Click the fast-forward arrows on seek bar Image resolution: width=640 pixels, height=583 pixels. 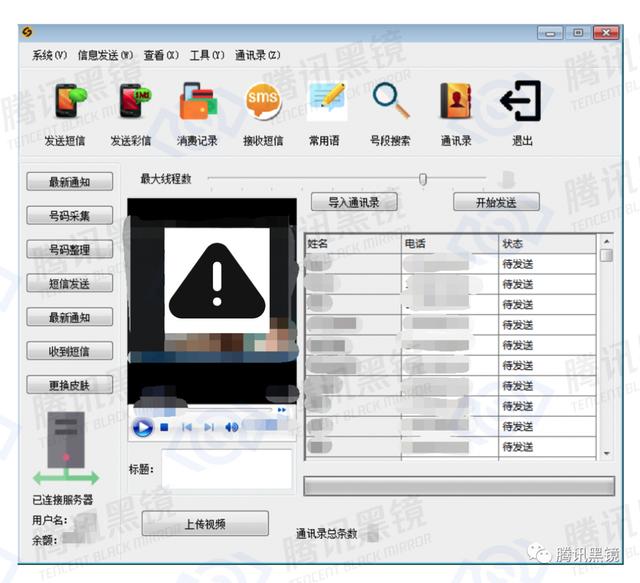click(282, 409)
